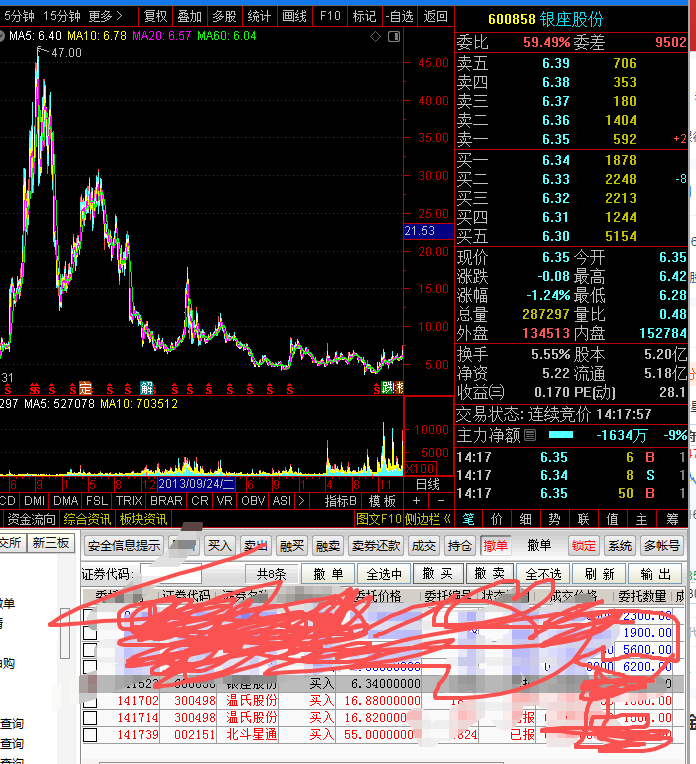The width and height of the screenshot is (696, 764).
Task: Click the diamond marker icon above chart
Action: point(375,37)
